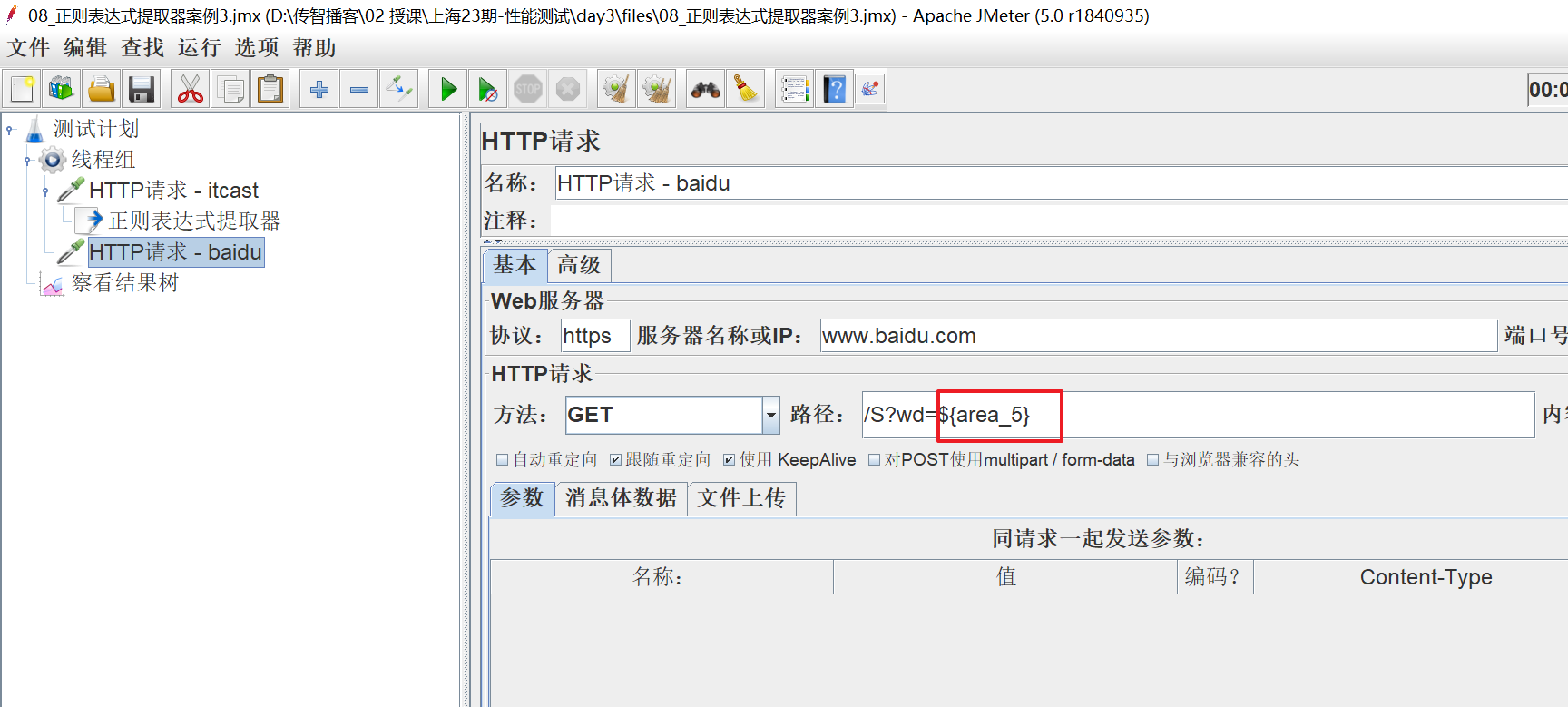The width and height of the screenshot is (1568, 707).
Task: Toggle 与浏览器兼容的头 checkbox
Action: 1152,460
